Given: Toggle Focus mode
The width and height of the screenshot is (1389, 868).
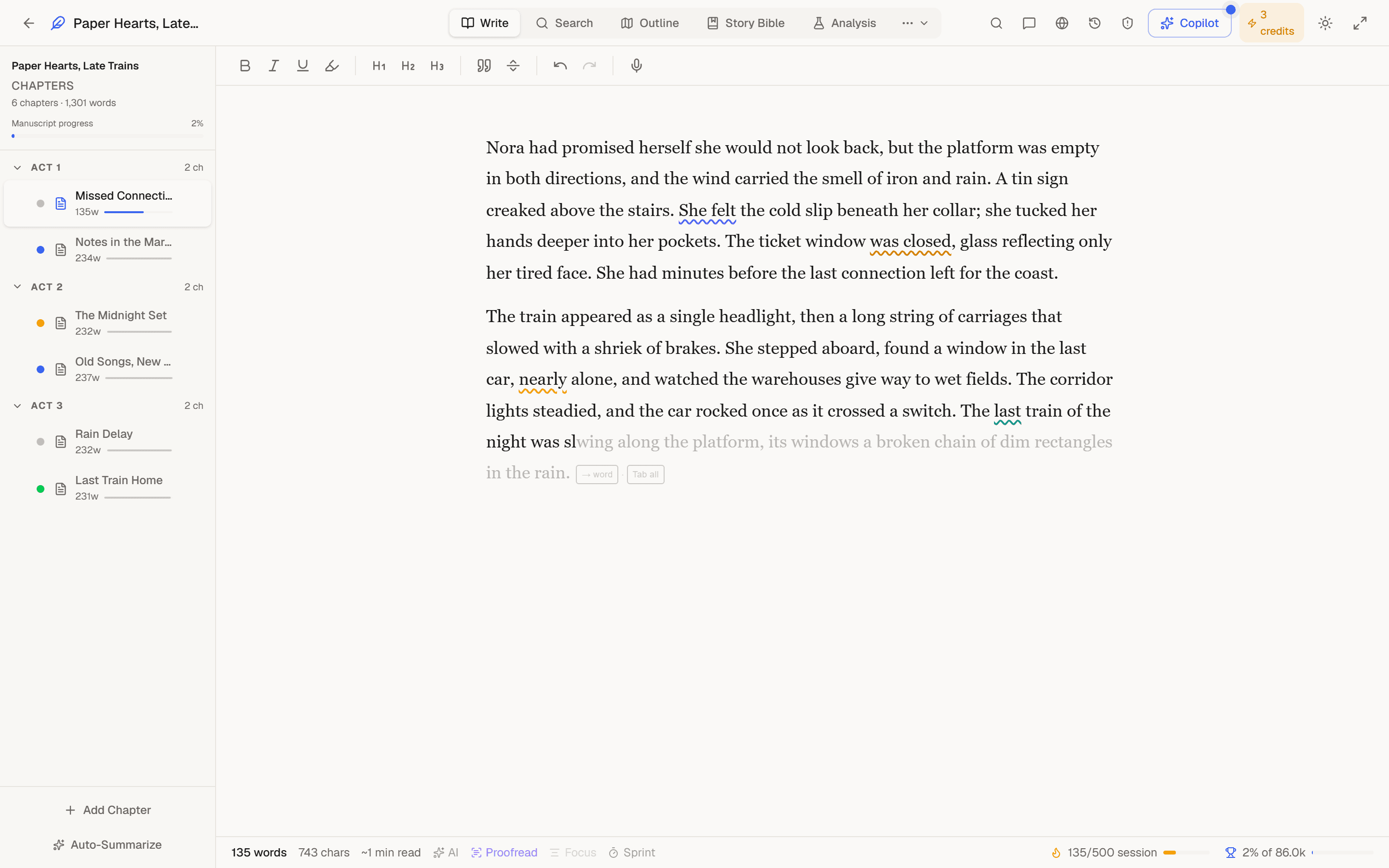Looking at the screenshot, I should [573, 853].
